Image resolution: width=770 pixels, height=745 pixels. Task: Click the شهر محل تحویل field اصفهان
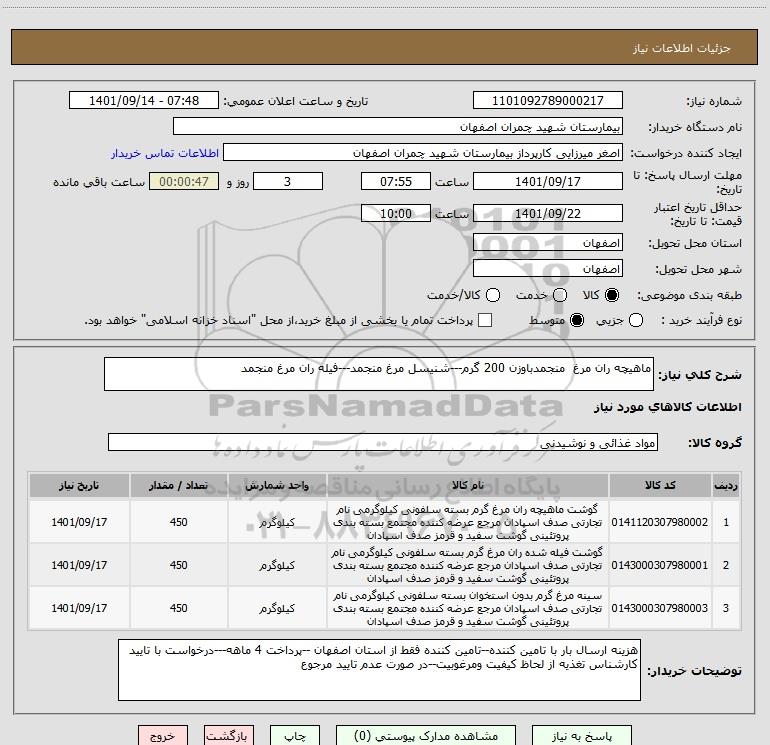(x=548, y=269)
